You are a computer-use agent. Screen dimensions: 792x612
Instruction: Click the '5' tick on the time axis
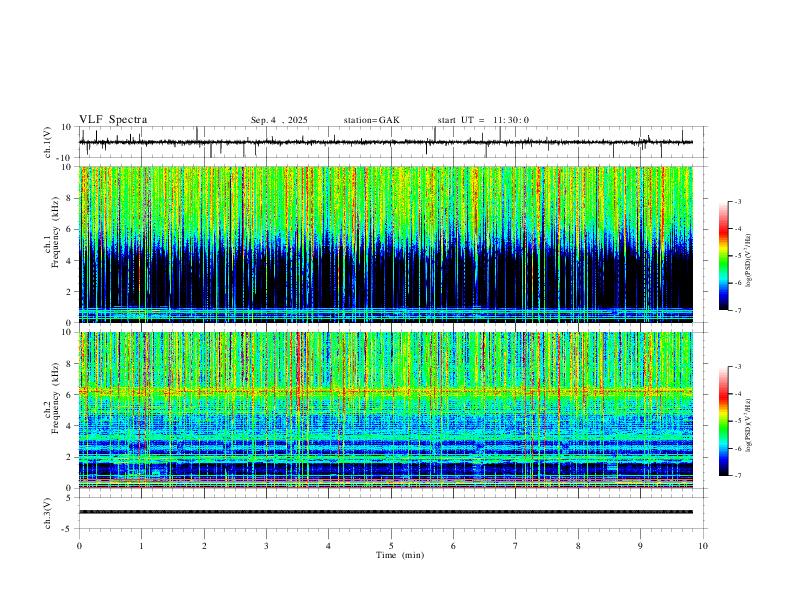tap(391, 546)
